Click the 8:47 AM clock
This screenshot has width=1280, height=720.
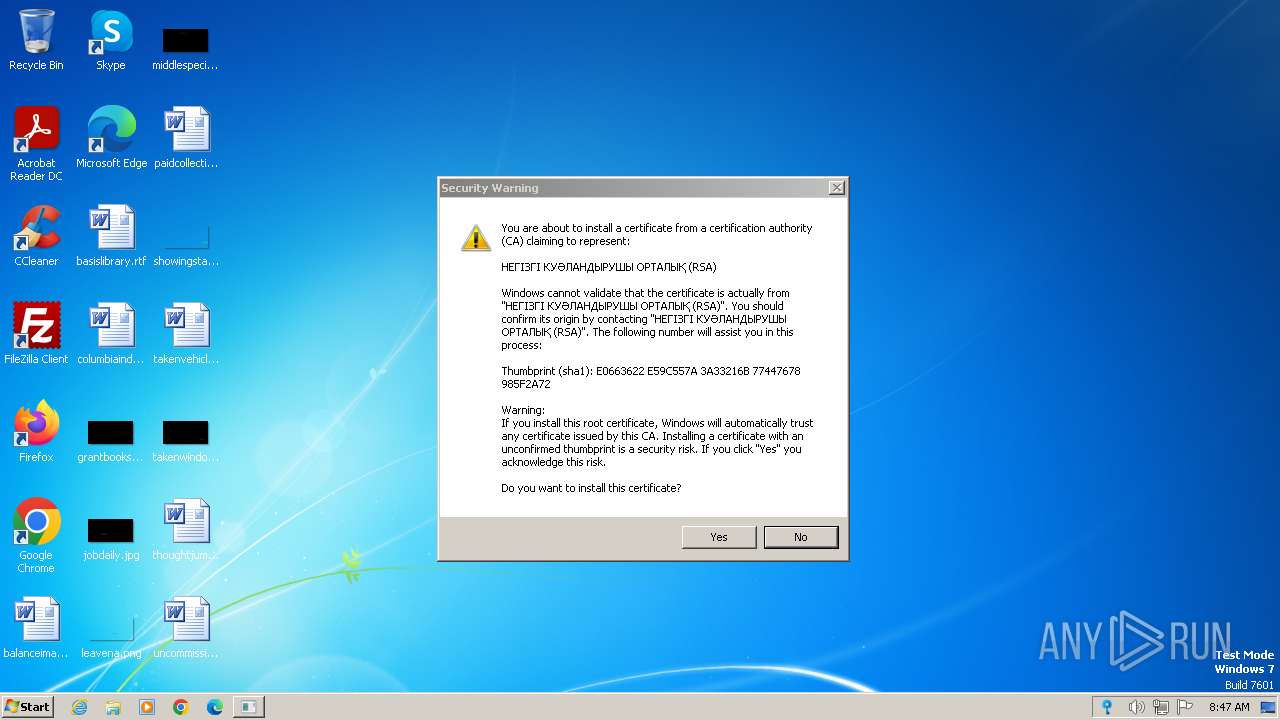point(1229,707)
